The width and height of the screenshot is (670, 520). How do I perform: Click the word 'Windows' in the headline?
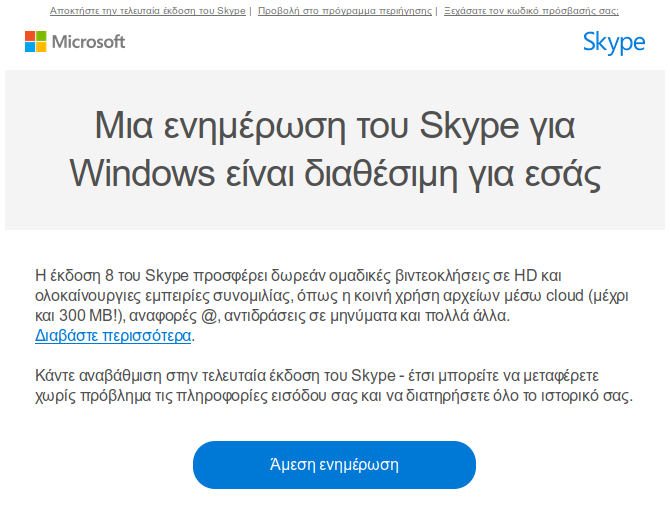click(142, 173)
